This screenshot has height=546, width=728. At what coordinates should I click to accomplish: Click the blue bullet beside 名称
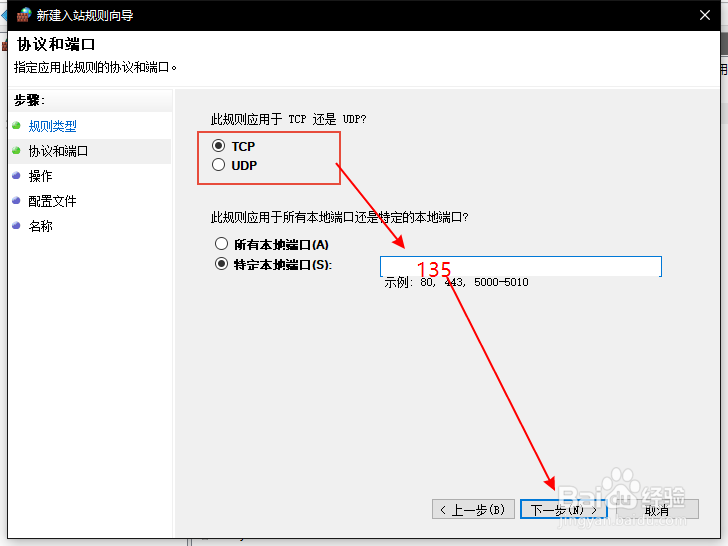[17, 226]
